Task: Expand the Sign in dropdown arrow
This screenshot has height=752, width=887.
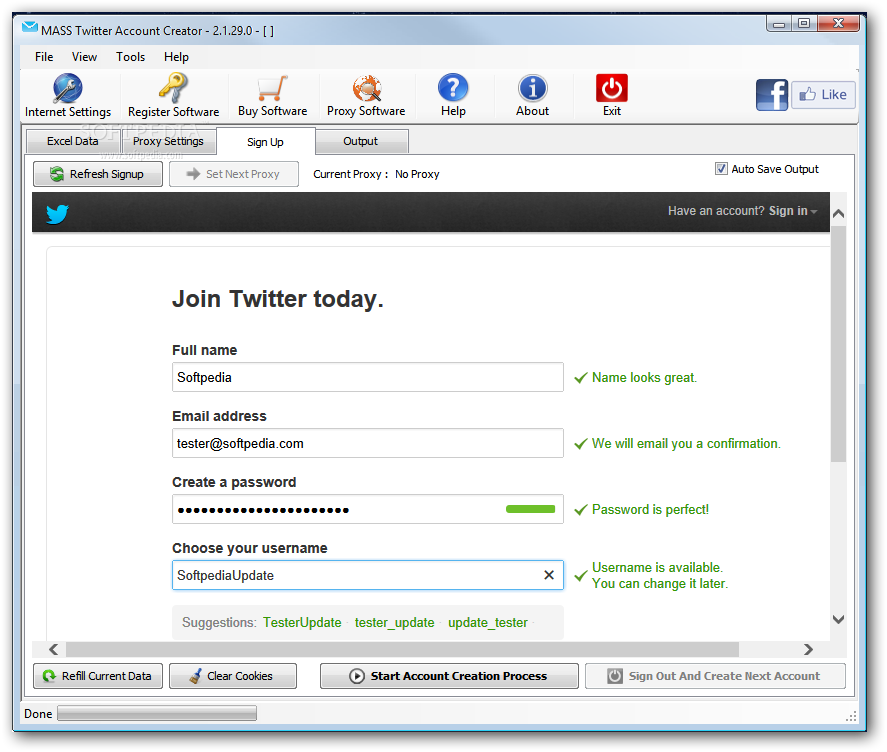Action: click(813, 212)
